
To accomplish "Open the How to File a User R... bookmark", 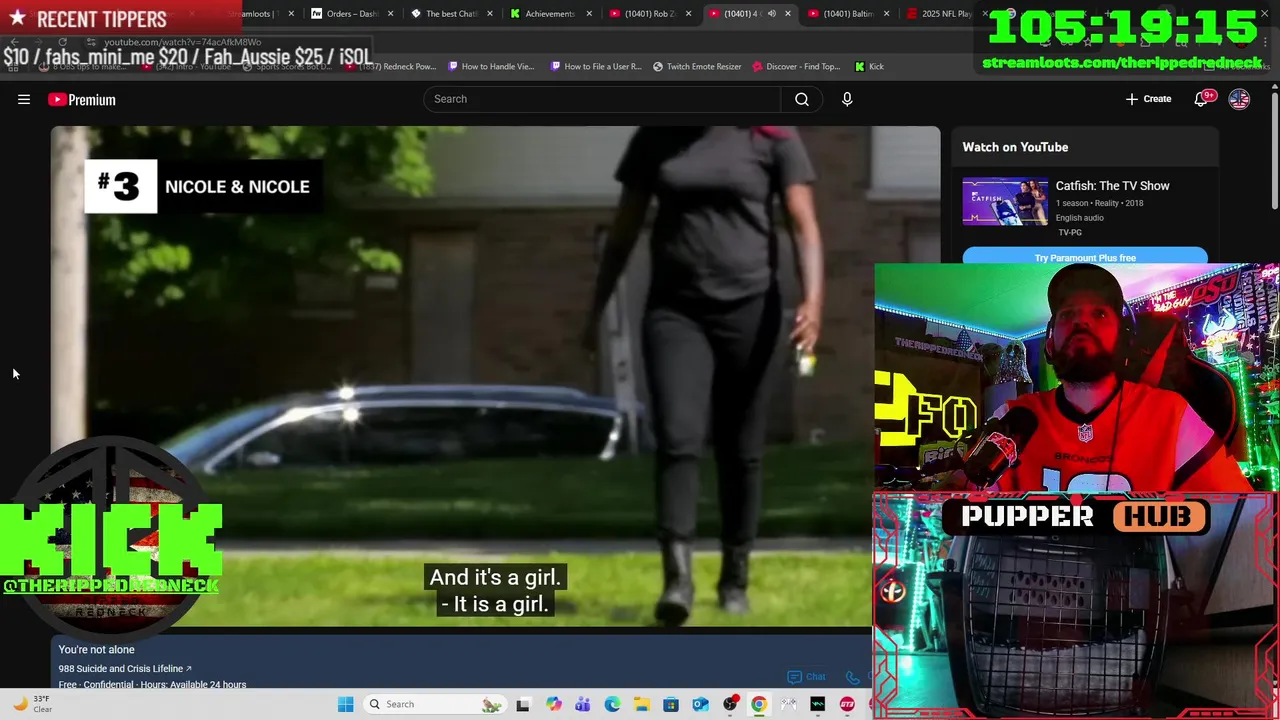I will (595, 66).
